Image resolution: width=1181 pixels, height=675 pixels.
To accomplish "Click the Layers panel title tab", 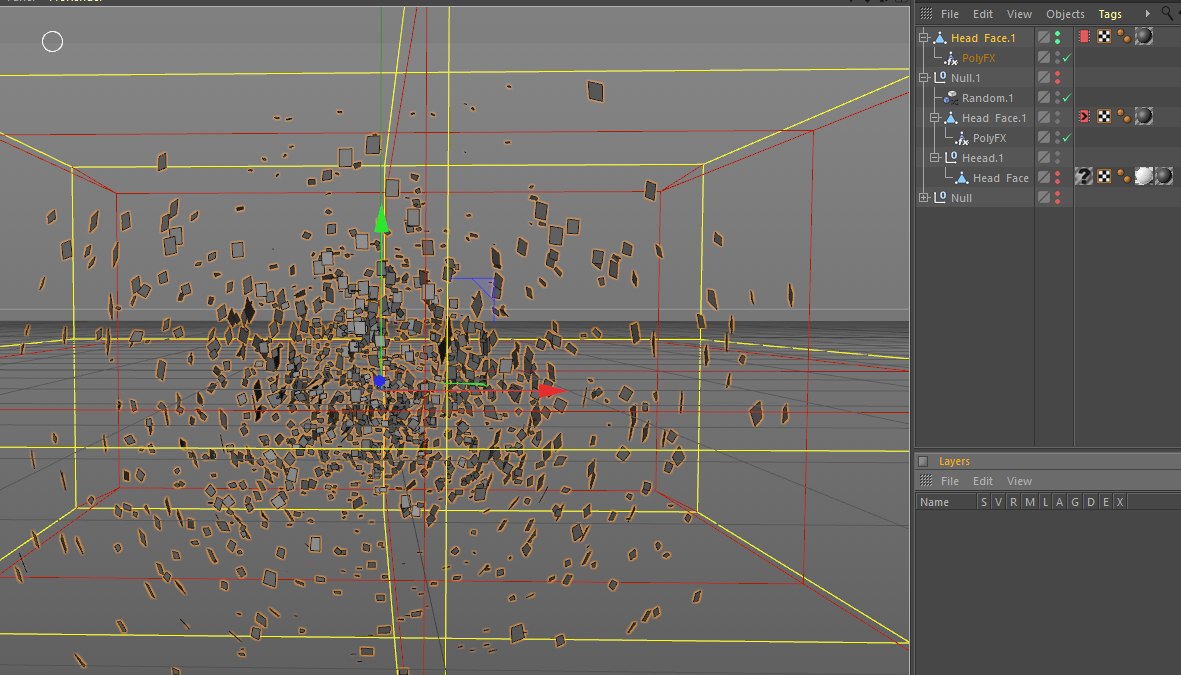I will click(954, 461).
